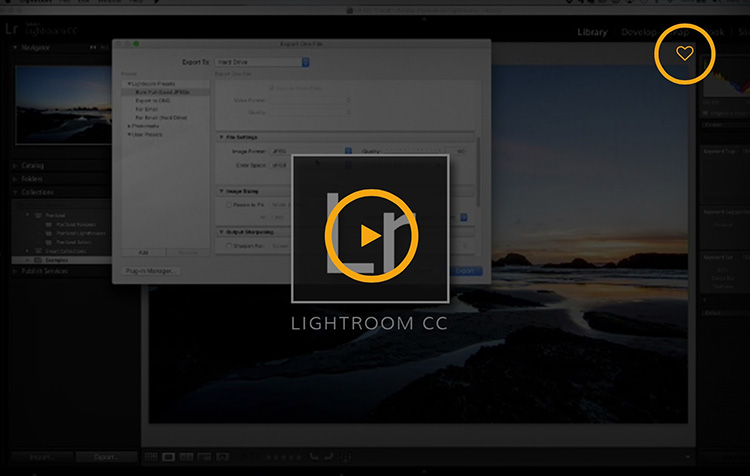Select loupe view icon in bottom toolbar
Screen dimensions: 750x476
[167, 457]
